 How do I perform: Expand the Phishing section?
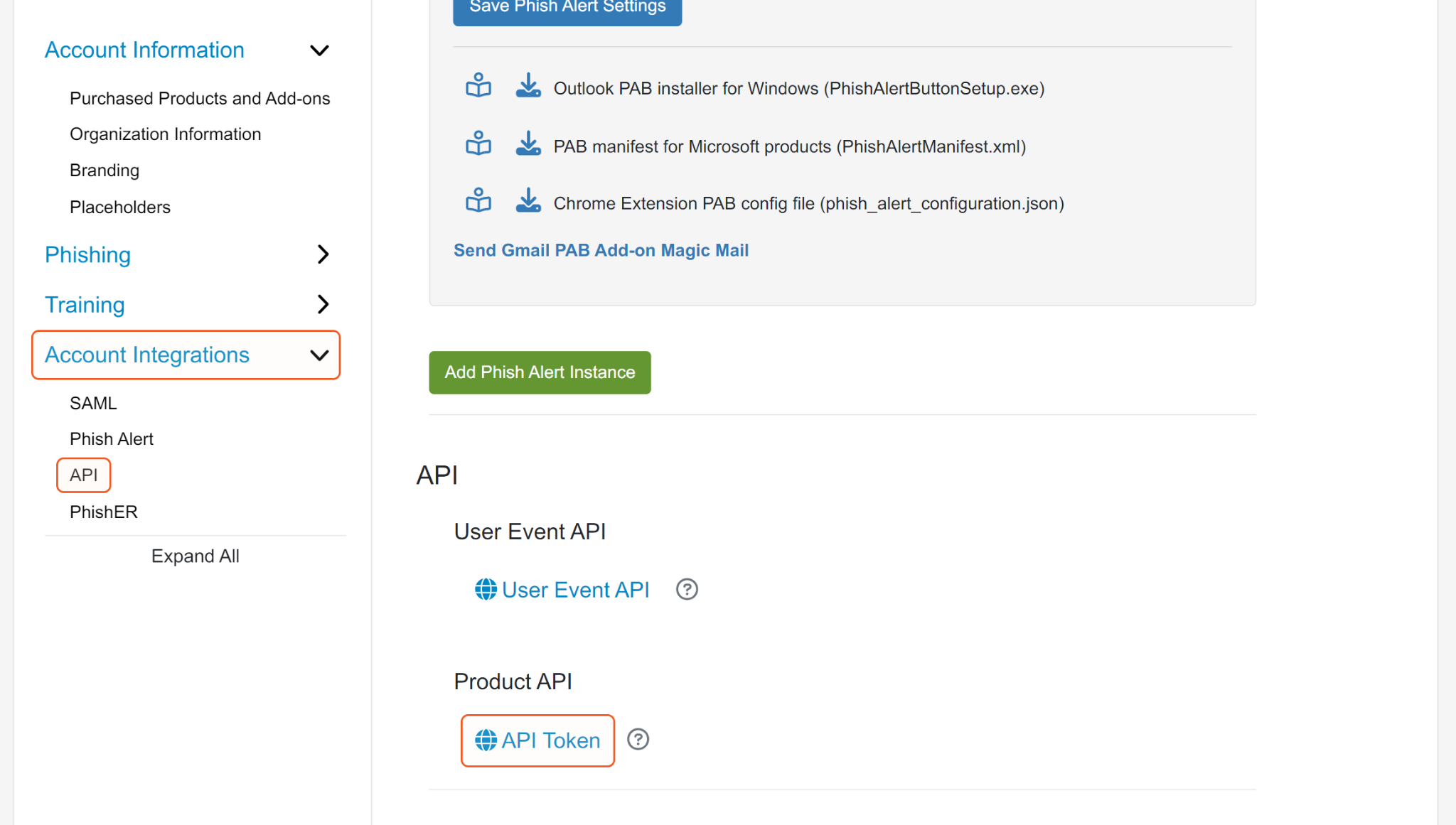point(323,254)
